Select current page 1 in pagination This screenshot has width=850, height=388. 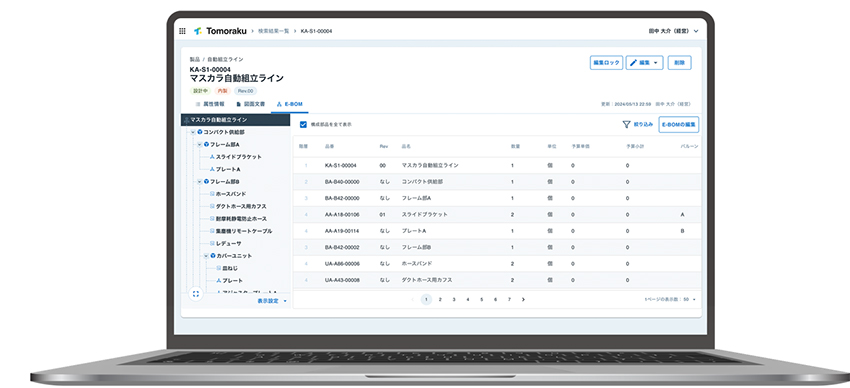[426, 299]
